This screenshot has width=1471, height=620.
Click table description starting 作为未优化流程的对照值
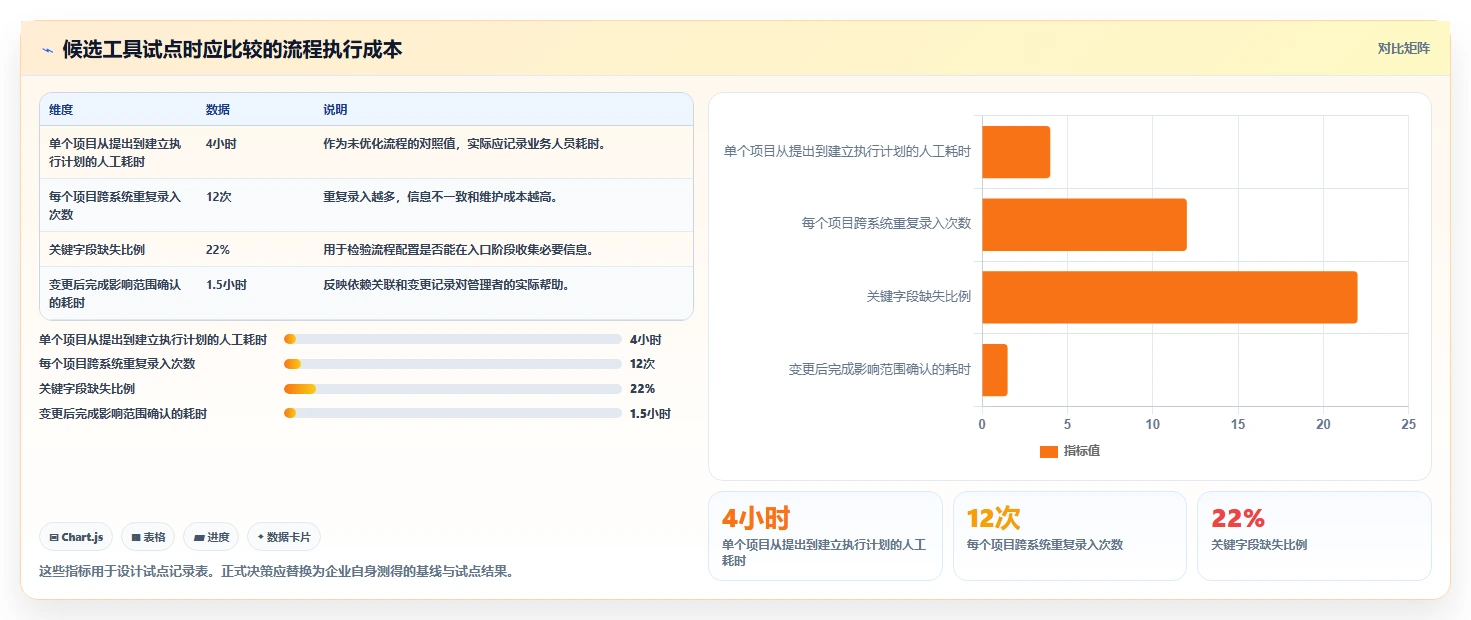coord(465,144)
